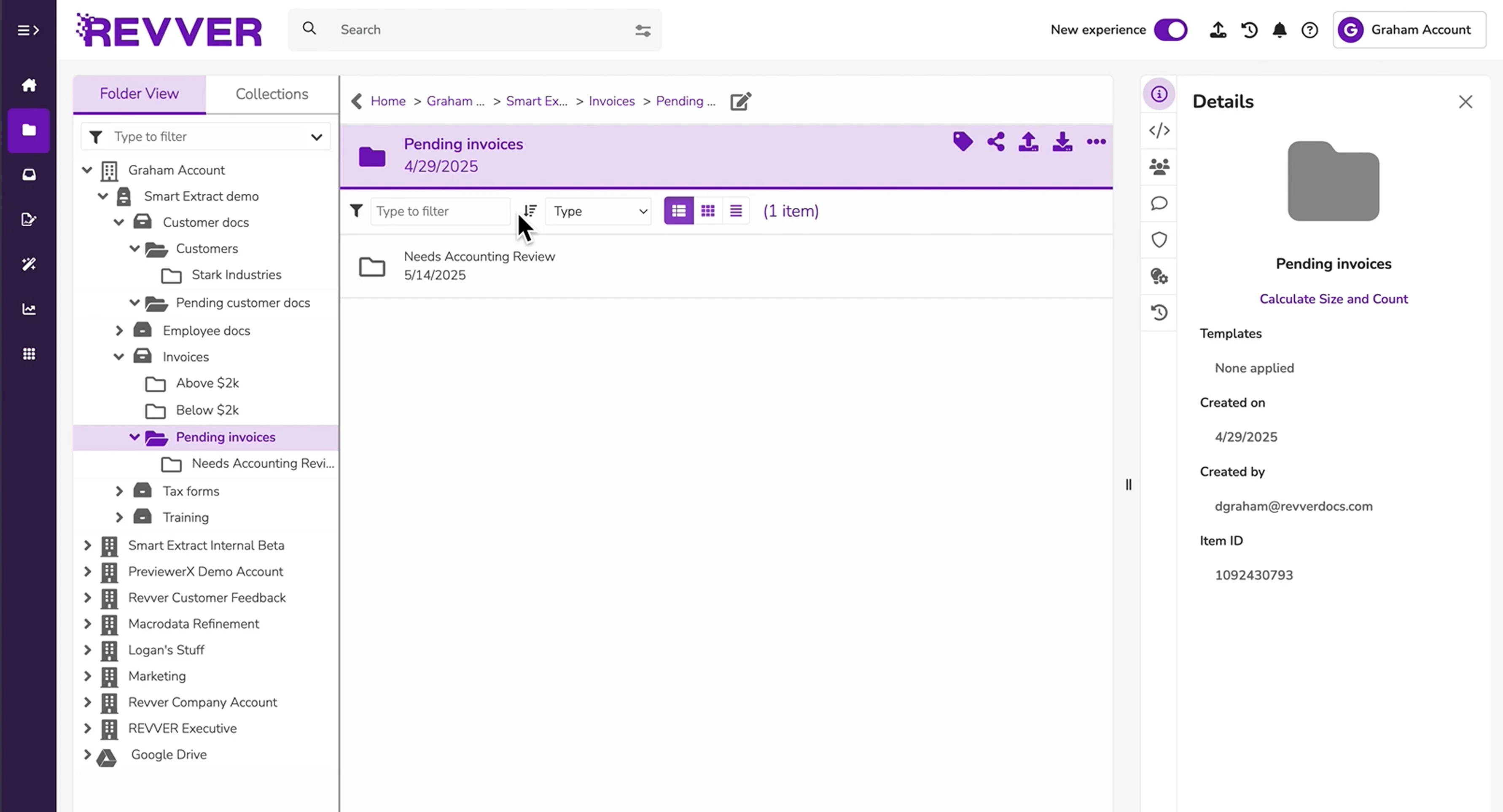This screenshot has width=1503, height=812.
Task: Open the analytics chart icon in left sidebar
Action: coord(29,309)
